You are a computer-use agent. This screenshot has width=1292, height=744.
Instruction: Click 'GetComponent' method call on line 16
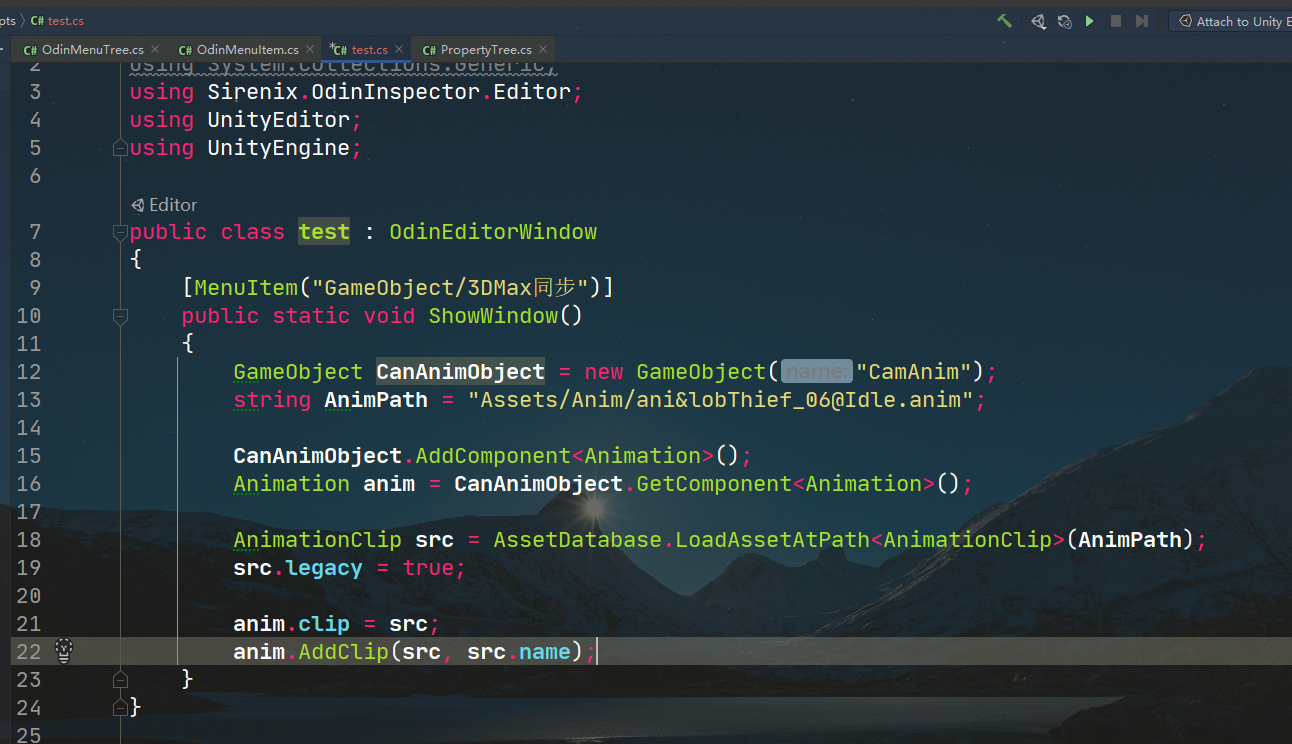click(714, 484)
